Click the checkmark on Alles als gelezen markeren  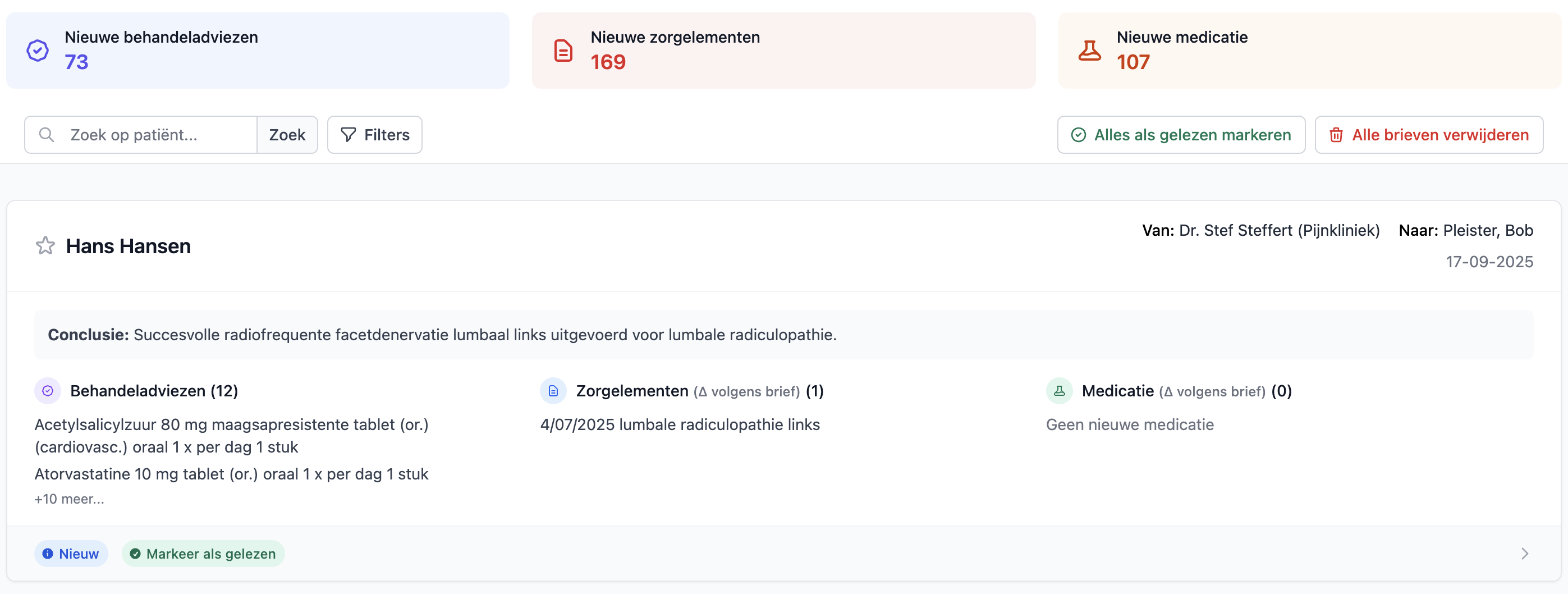click(x=1079, y=135)
